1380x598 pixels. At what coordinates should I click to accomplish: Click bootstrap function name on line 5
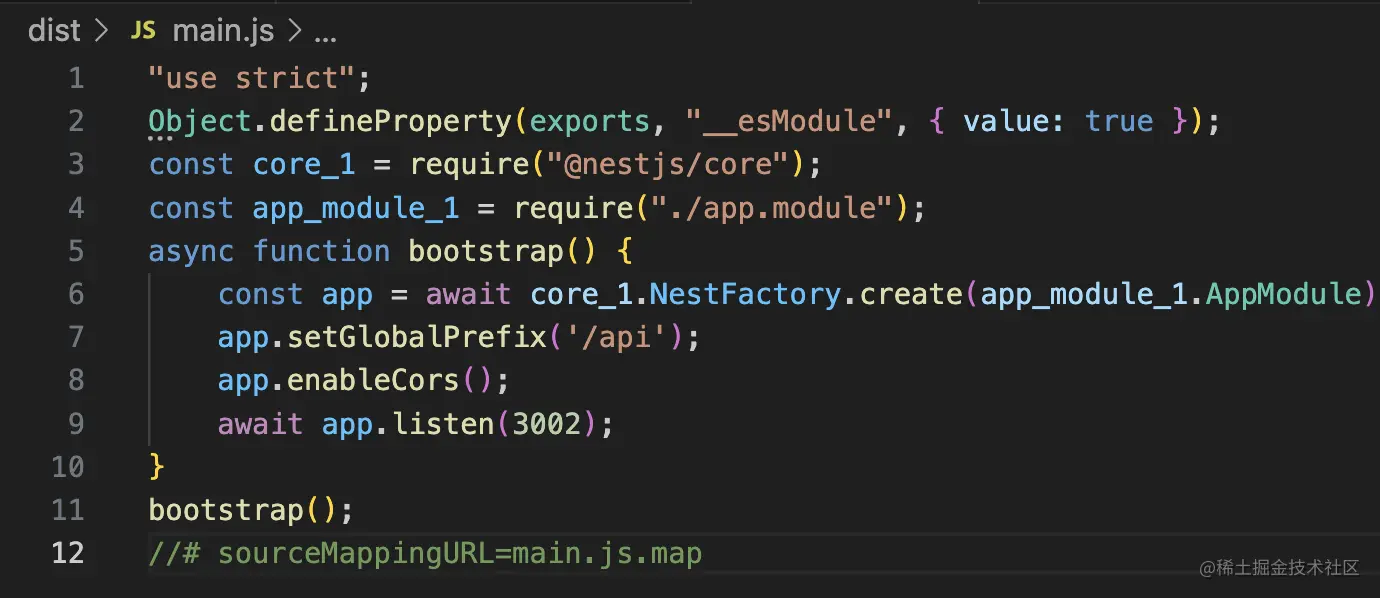486,250
